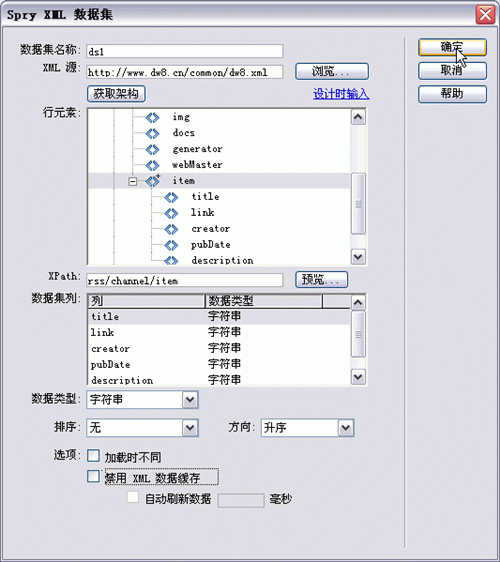Select the creator row in dataset columns

pyautogui.click(x=219, y=348)
